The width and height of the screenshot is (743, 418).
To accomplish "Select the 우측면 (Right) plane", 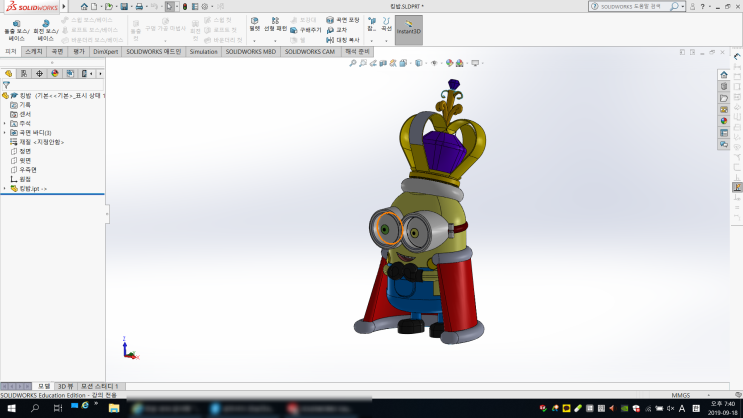I will (x=23, y=170).
